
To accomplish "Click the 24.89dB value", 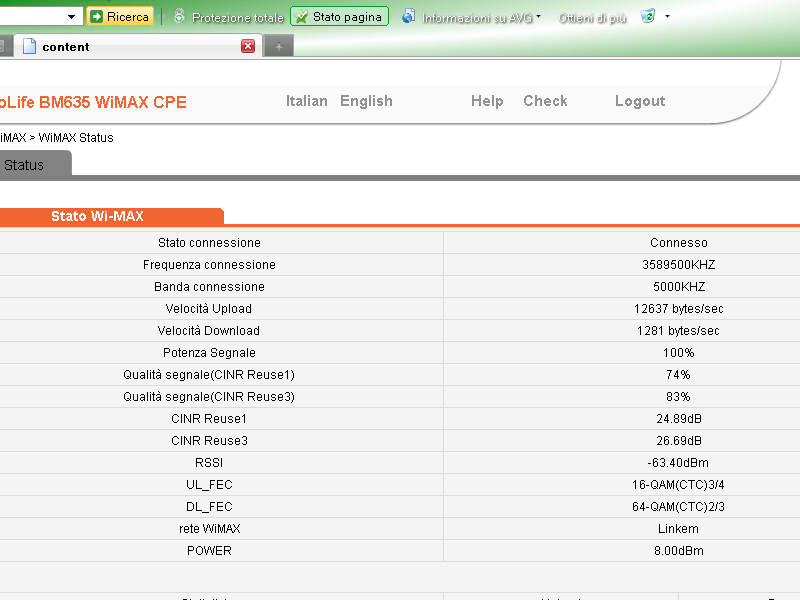I will tap(679, 418).
